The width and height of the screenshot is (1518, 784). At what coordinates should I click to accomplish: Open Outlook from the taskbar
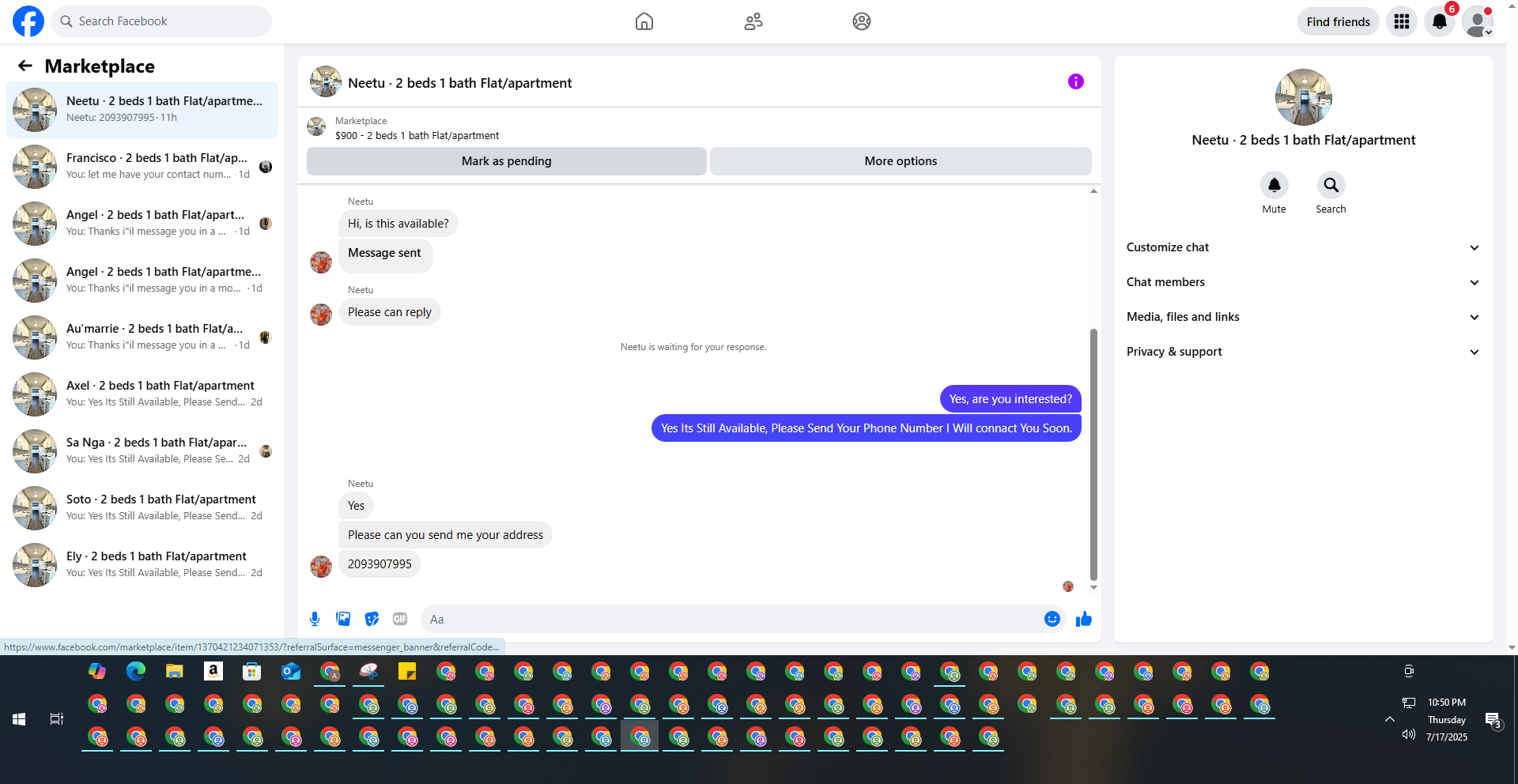pos(291,672)
